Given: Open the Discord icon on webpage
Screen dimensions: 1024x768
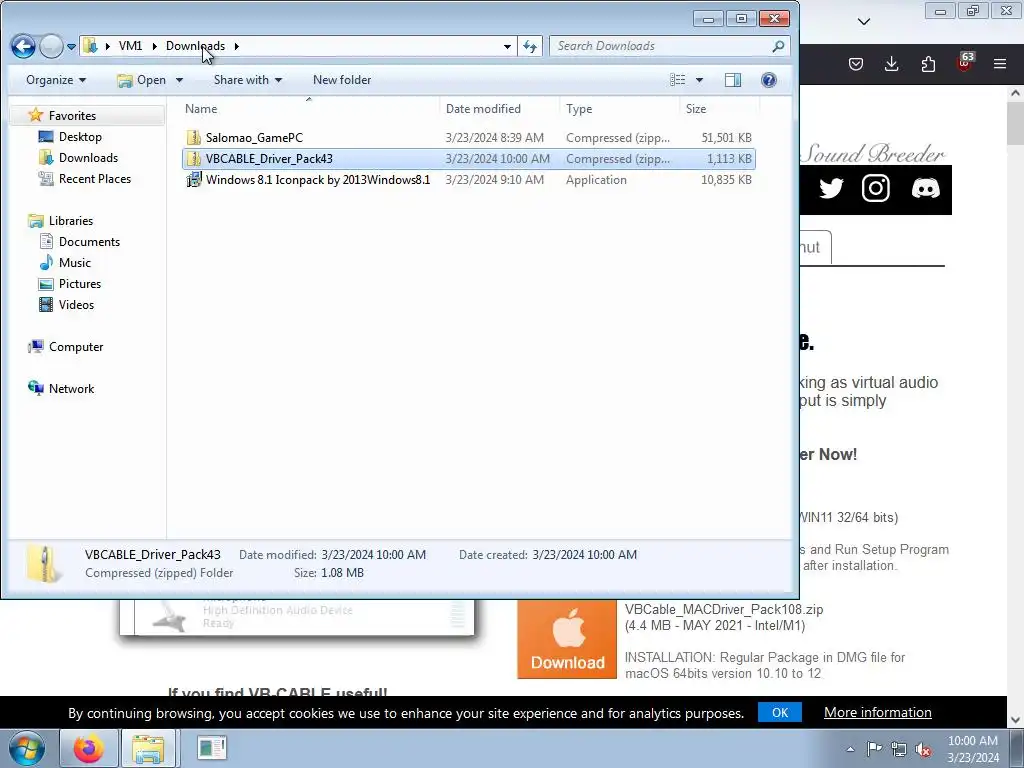Looking at the screenshot, I should (925, 189).
